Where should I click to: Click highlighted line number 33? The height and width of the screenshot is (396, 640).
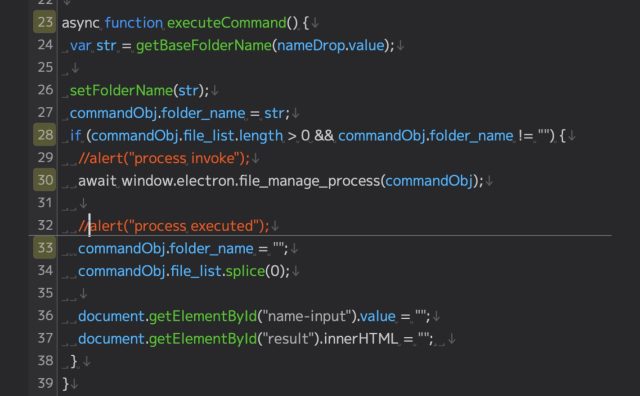pos(44,248)
